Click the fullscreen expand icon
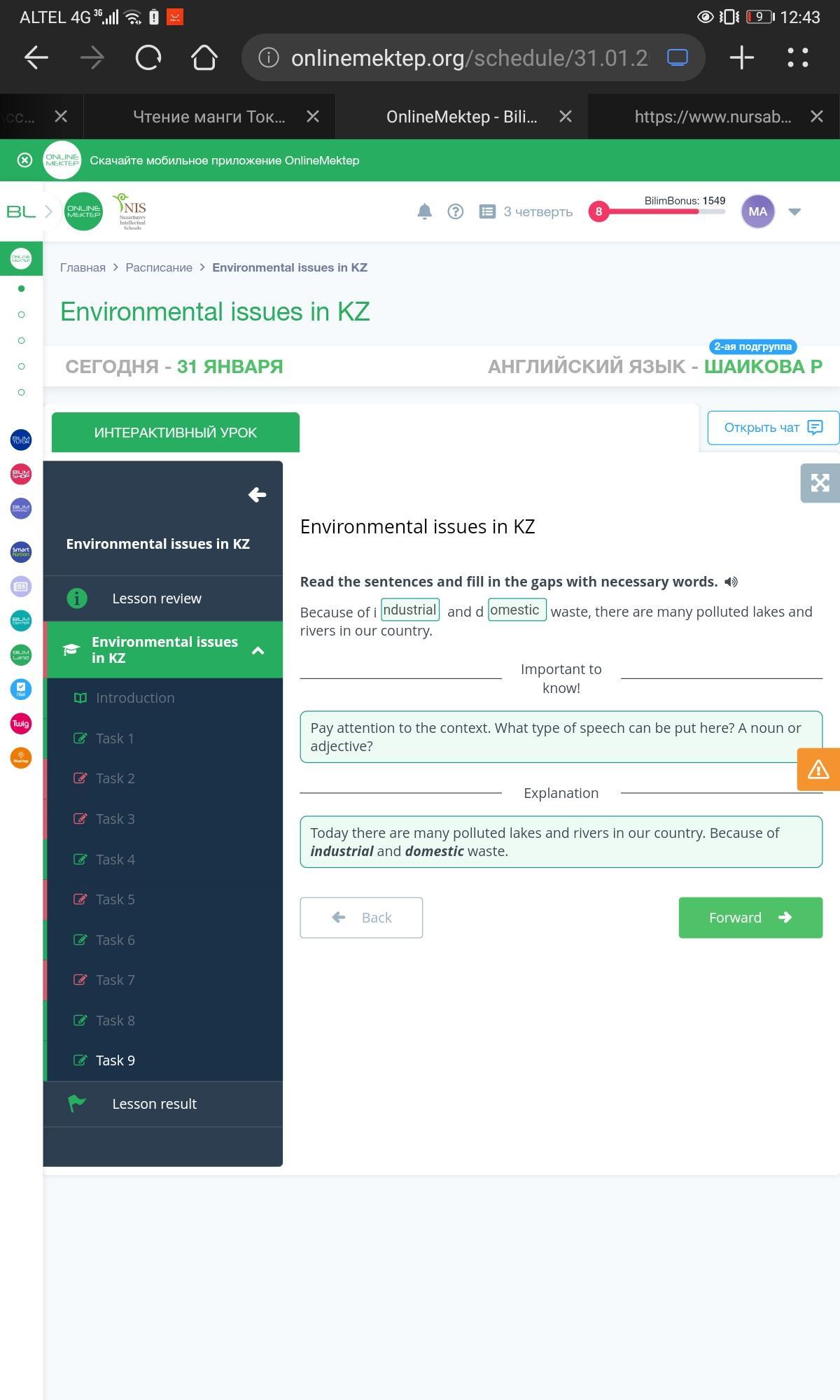Screen dimensions: 840x1400 click(x=820, y=483)
